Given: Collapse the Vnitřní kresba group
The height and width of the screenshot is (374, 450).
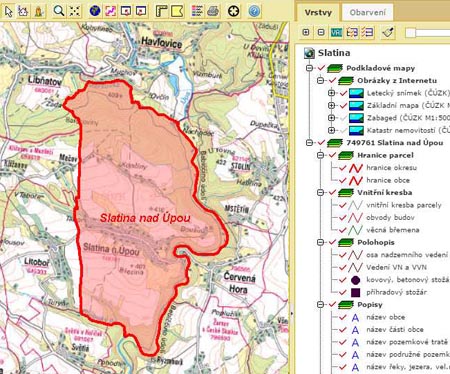Looking at the screenshot, I should point(320,192).
